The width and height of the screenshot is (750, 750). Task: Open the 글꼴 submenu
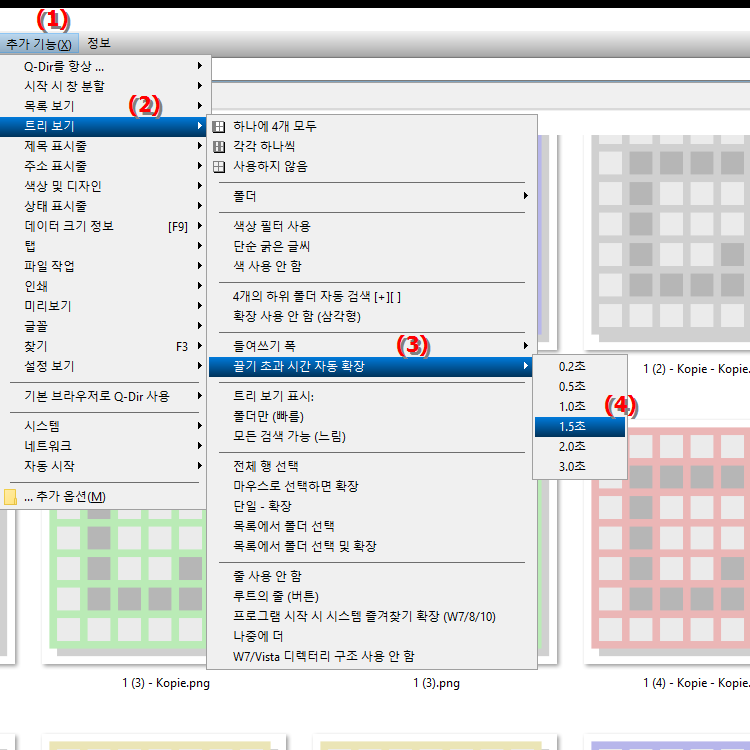(x=103, y=326)
